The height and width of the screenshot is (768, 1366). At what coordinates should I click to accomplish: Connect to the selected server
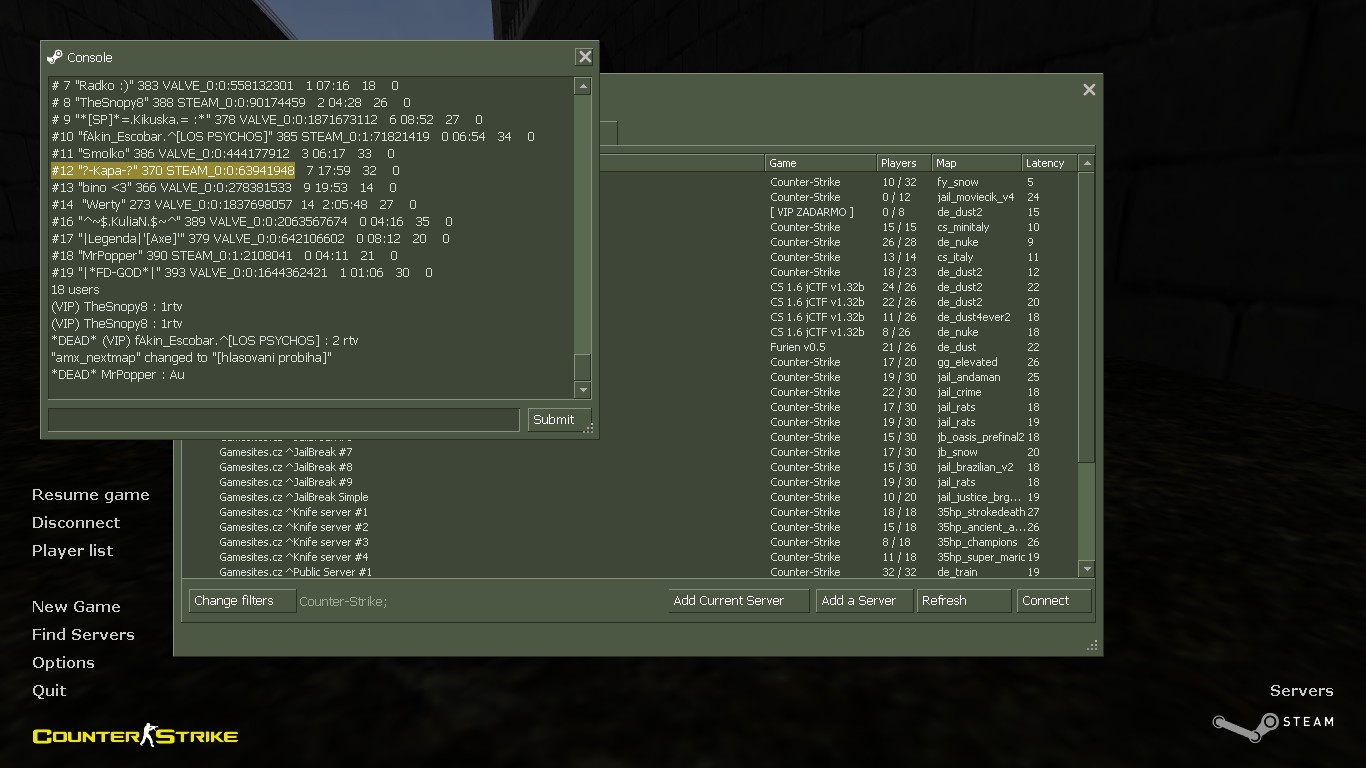click(1054, 601)
